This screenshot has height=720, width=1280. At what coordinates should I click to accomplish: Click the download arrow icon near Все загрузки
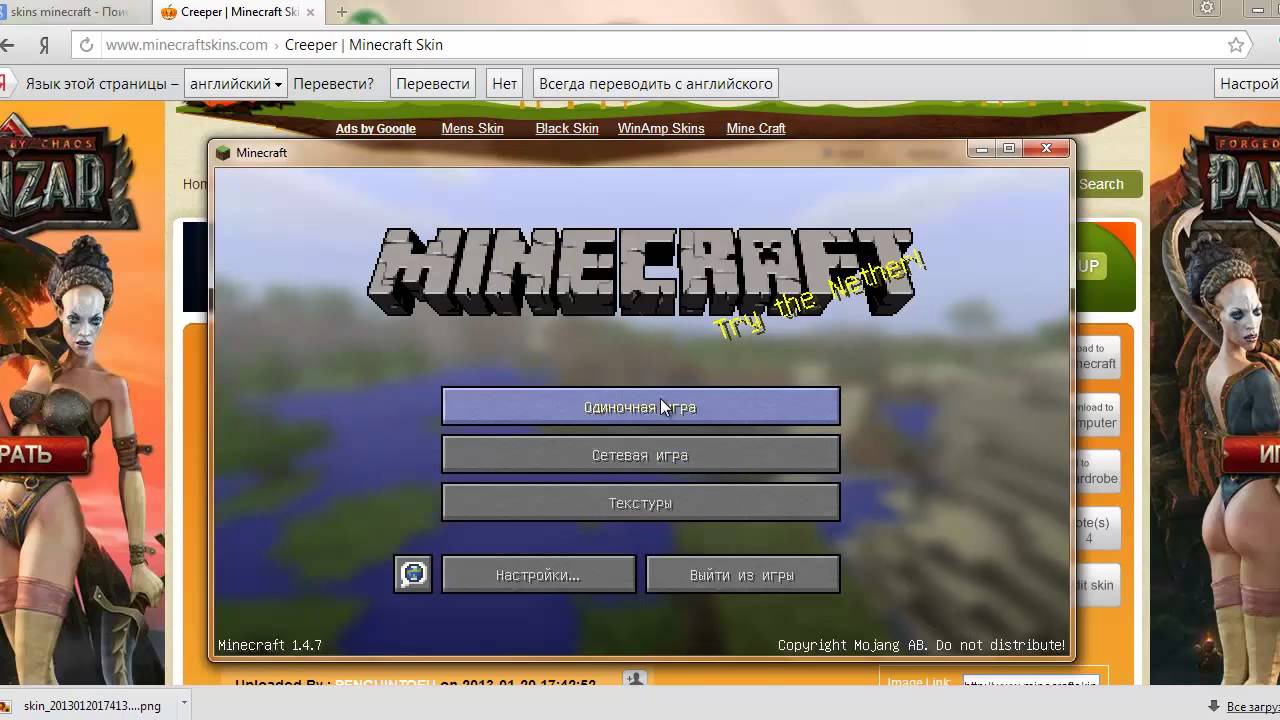click(x=1213, y=706)
